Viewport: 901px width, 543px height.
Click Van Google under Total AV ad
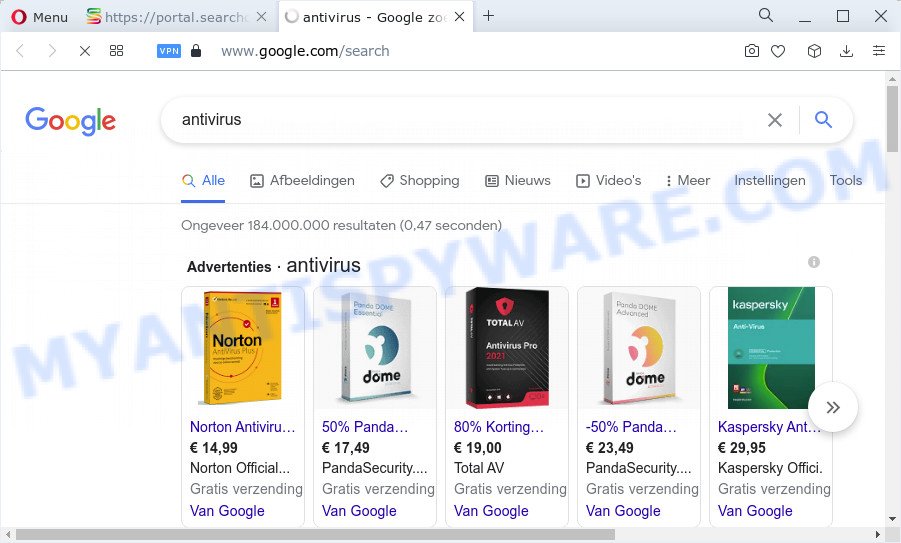tap(491, 511)
